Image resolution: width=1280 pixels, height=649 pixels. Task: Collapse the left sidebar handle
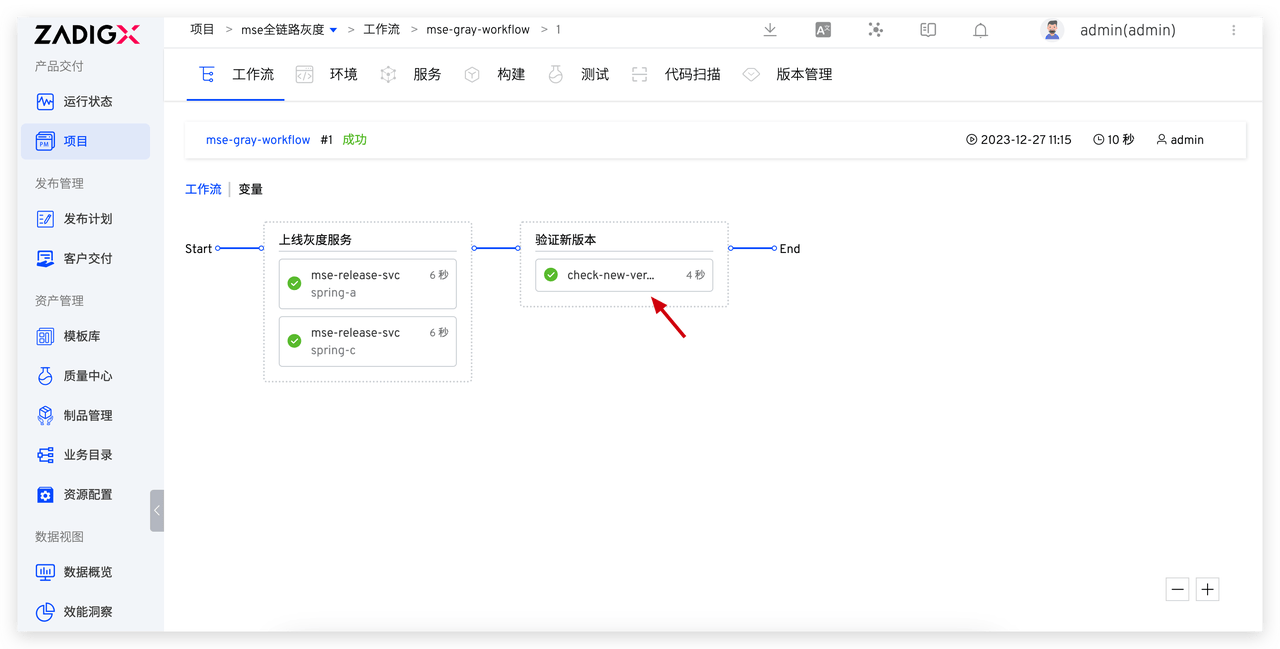coord(157,510)
